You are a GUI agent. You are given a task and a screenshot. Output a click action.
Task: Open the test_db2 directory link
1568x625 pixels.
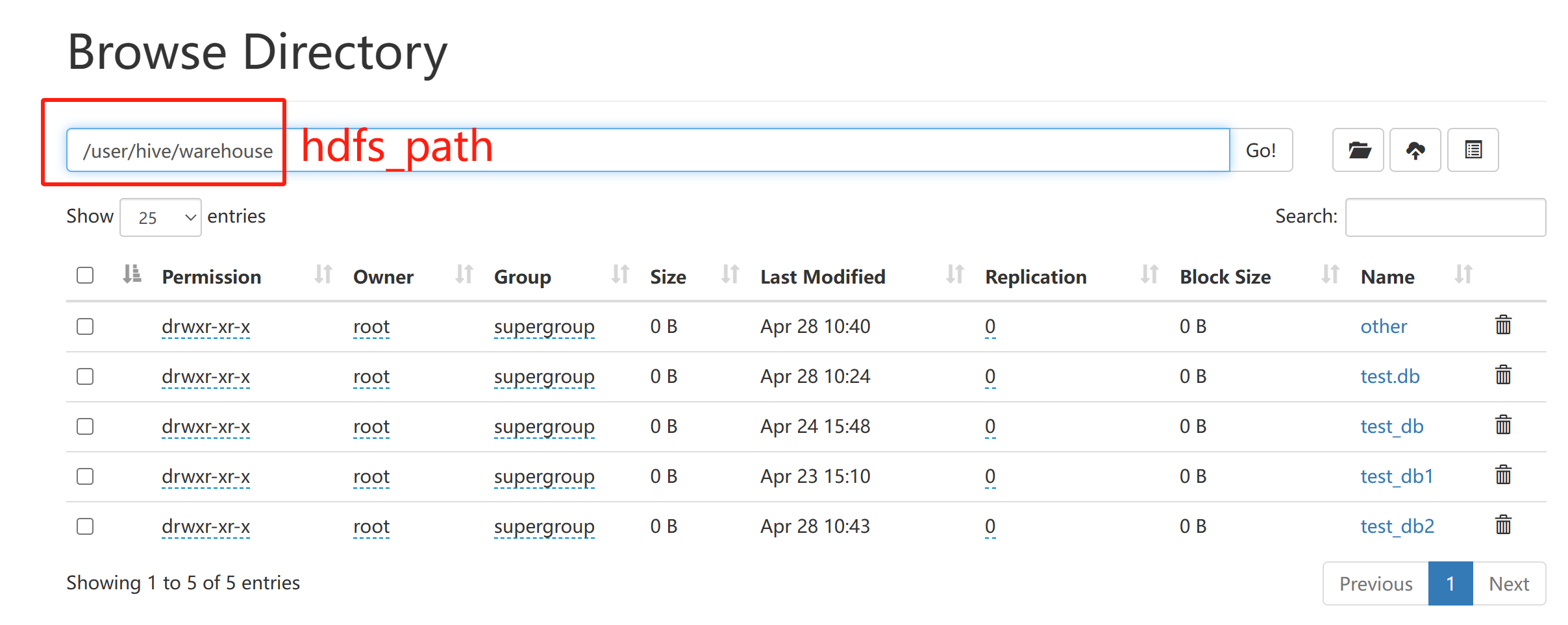click(x=1397, y=526)
